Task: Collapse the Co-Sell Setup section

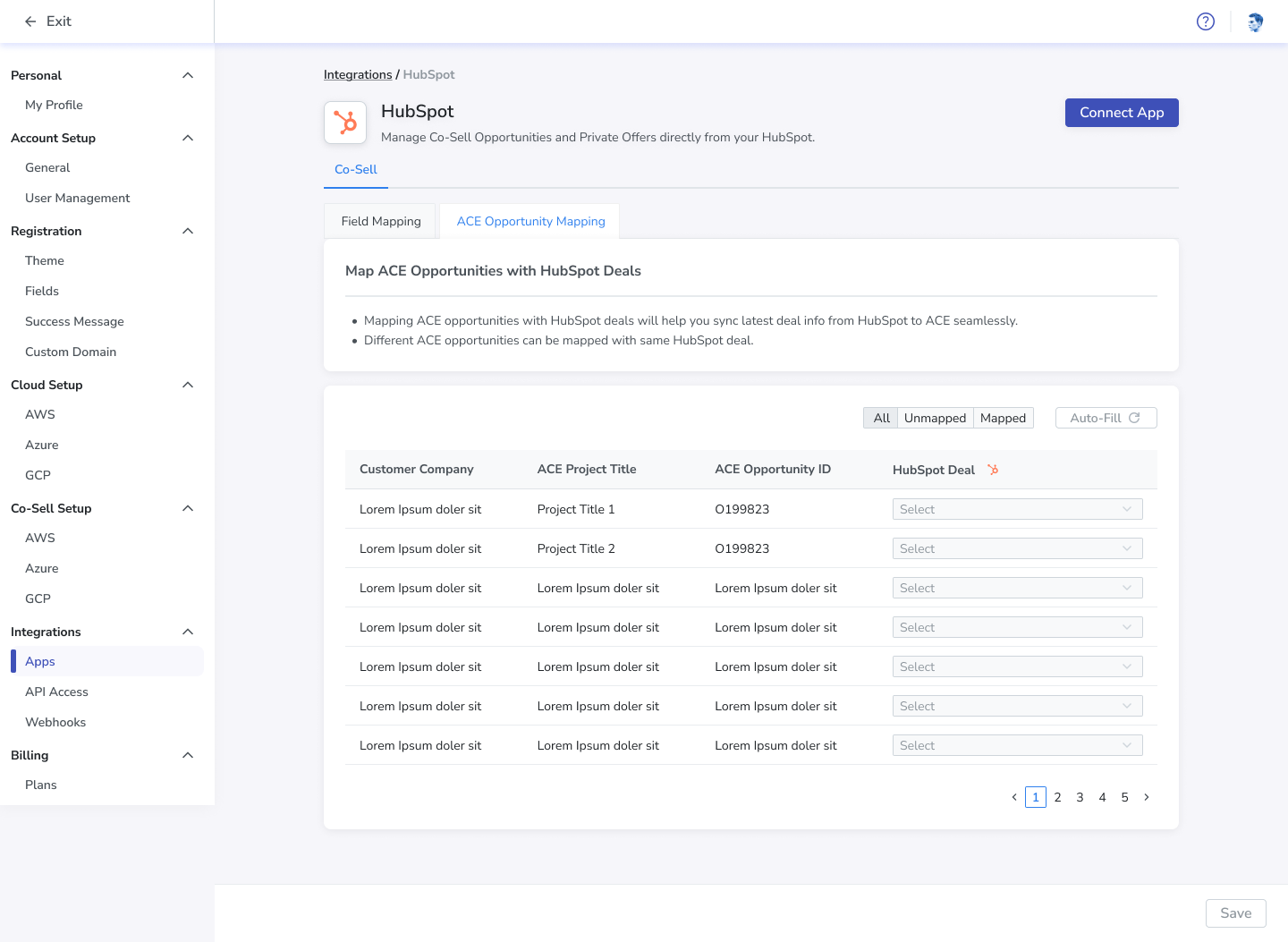Action: tap(188, 508)
